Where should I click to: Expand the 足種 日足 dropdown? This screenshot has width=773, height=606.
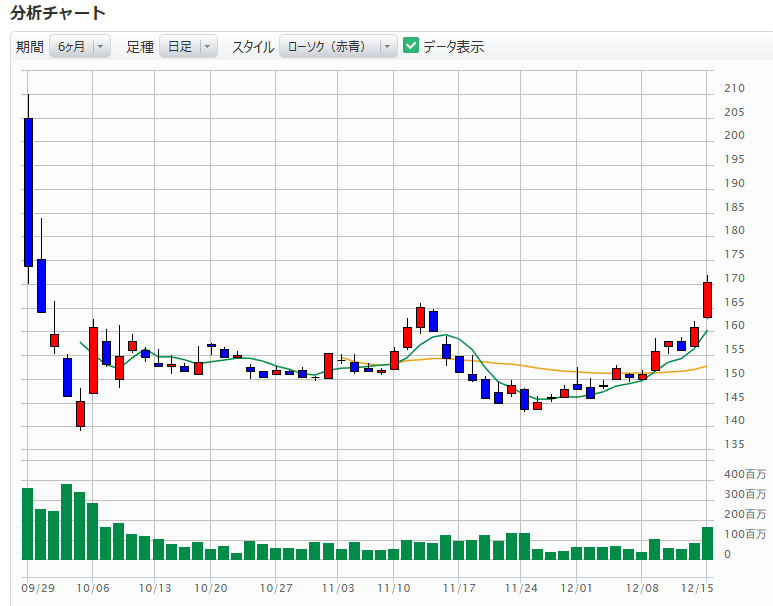pyautogui.click(x=188, y=47)
